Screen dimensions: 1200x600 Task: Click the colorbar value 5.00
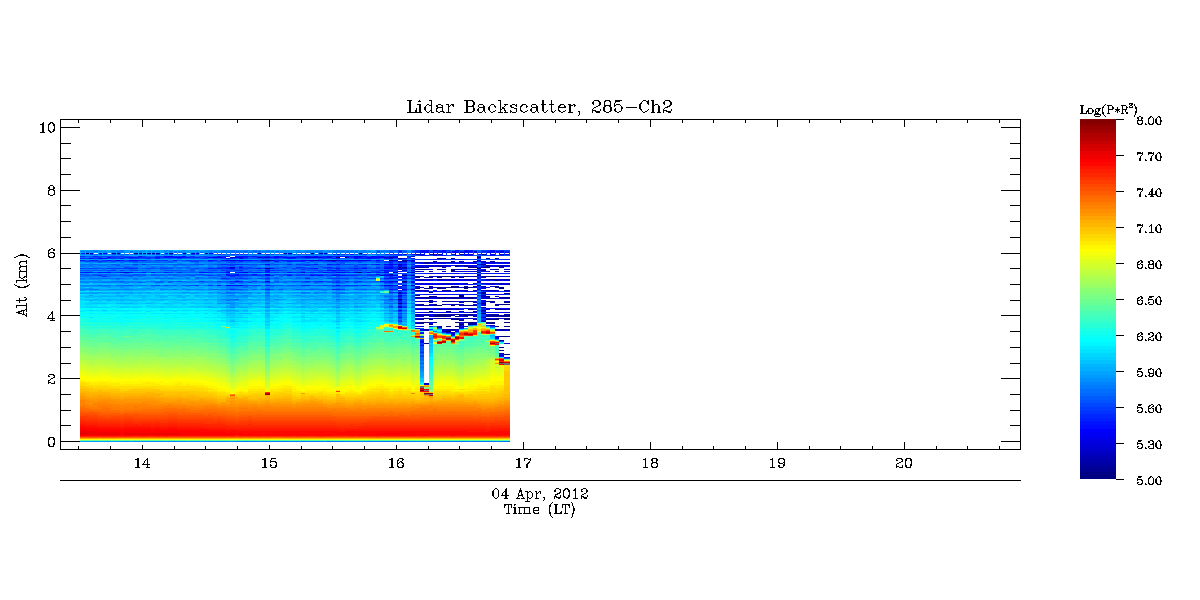pyautogui.click(x=1149, y=481)
